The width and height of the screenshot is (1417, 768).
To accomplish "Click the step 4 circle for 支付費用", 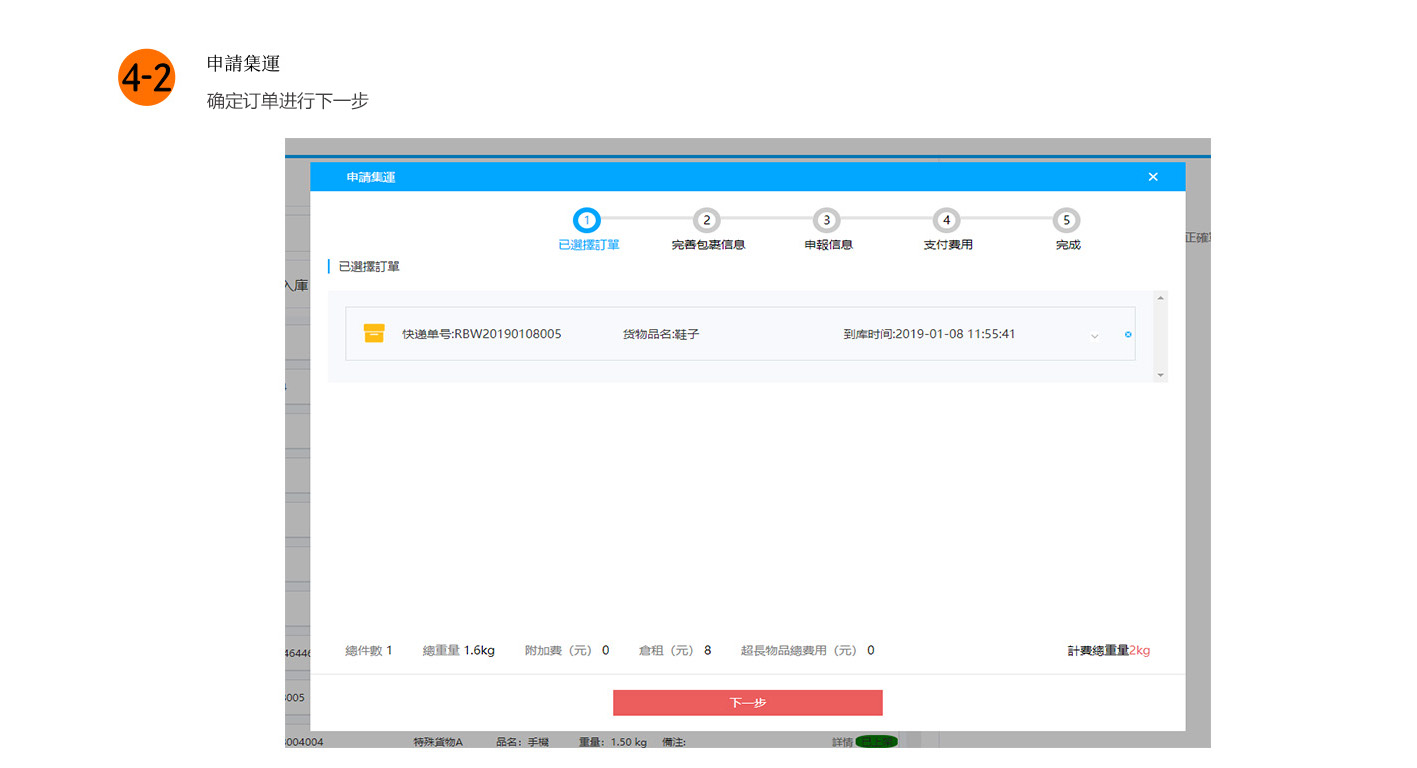I will pyautogui.click(x=947, y=220).
